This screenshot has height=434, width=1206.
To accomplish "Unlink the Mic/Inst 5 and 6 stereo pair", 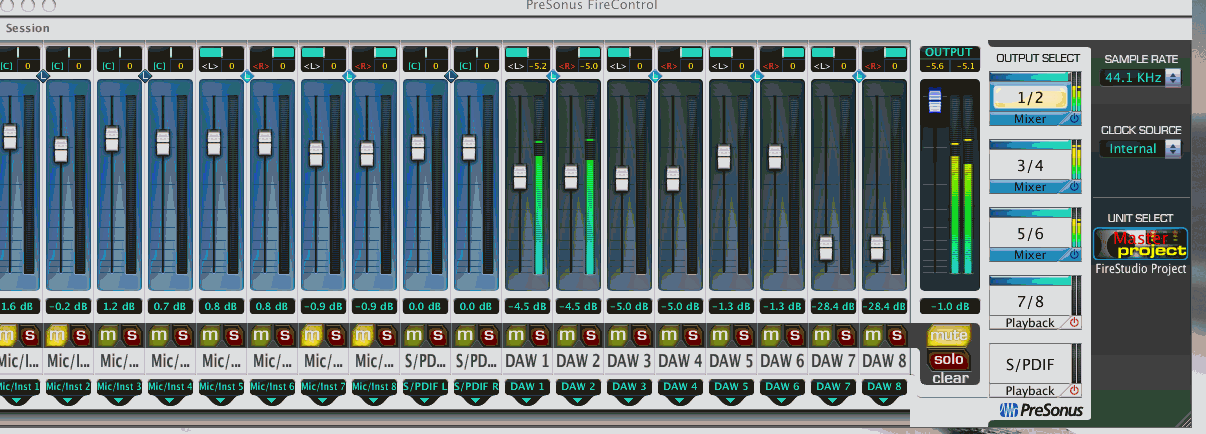I will [x=247, y=76].
